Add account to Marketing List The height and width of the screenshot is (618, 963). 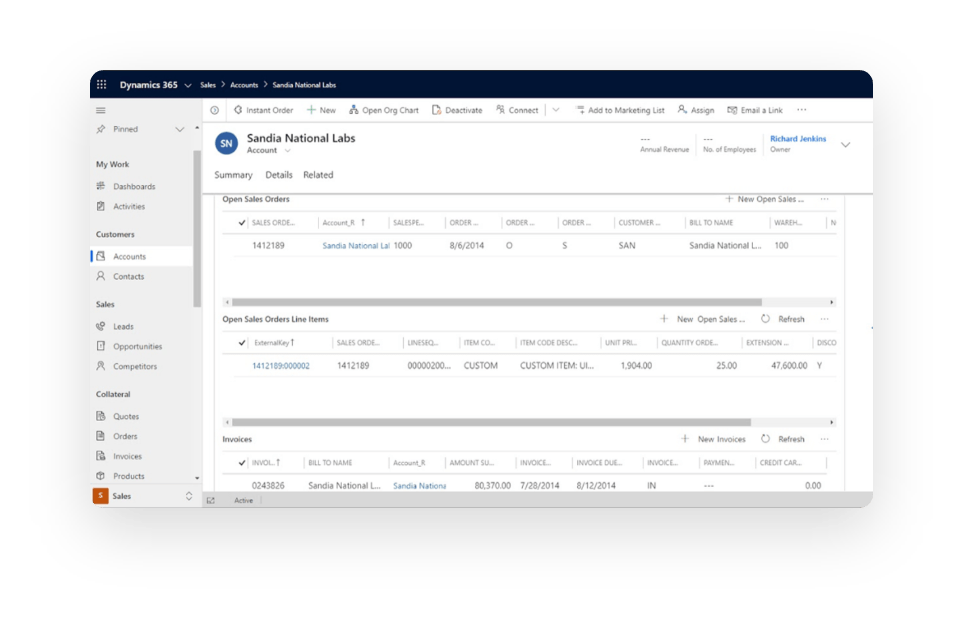[620, 110]
